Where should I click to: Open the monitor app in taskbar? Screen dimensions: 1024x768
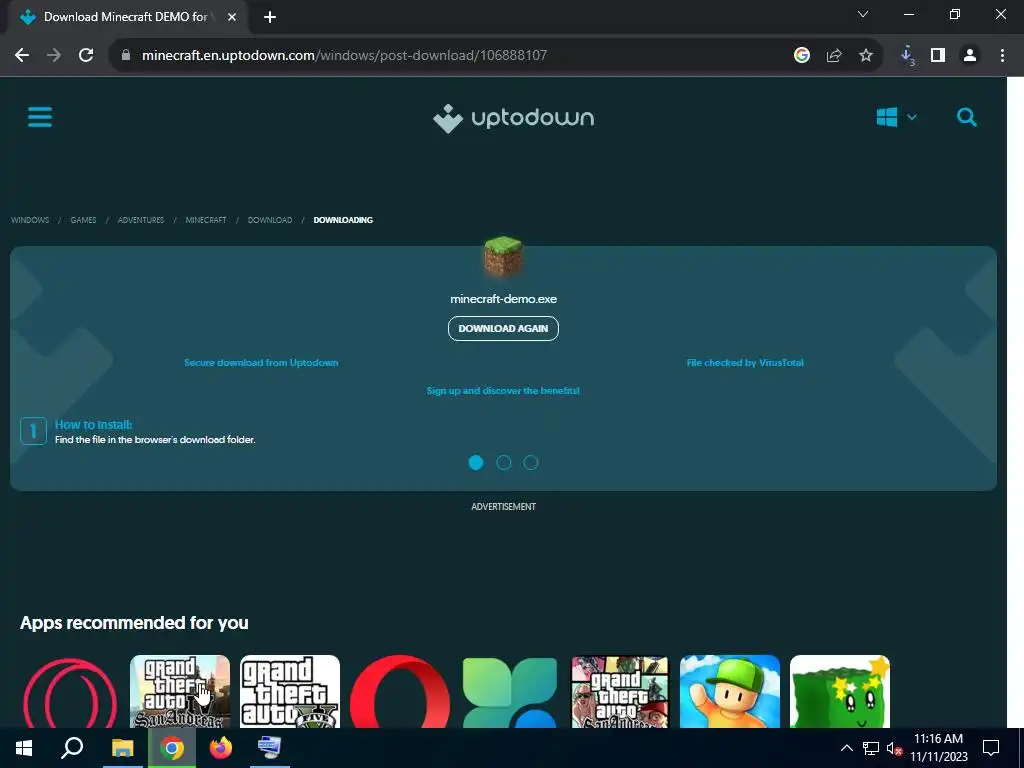(x=269, y=748)
